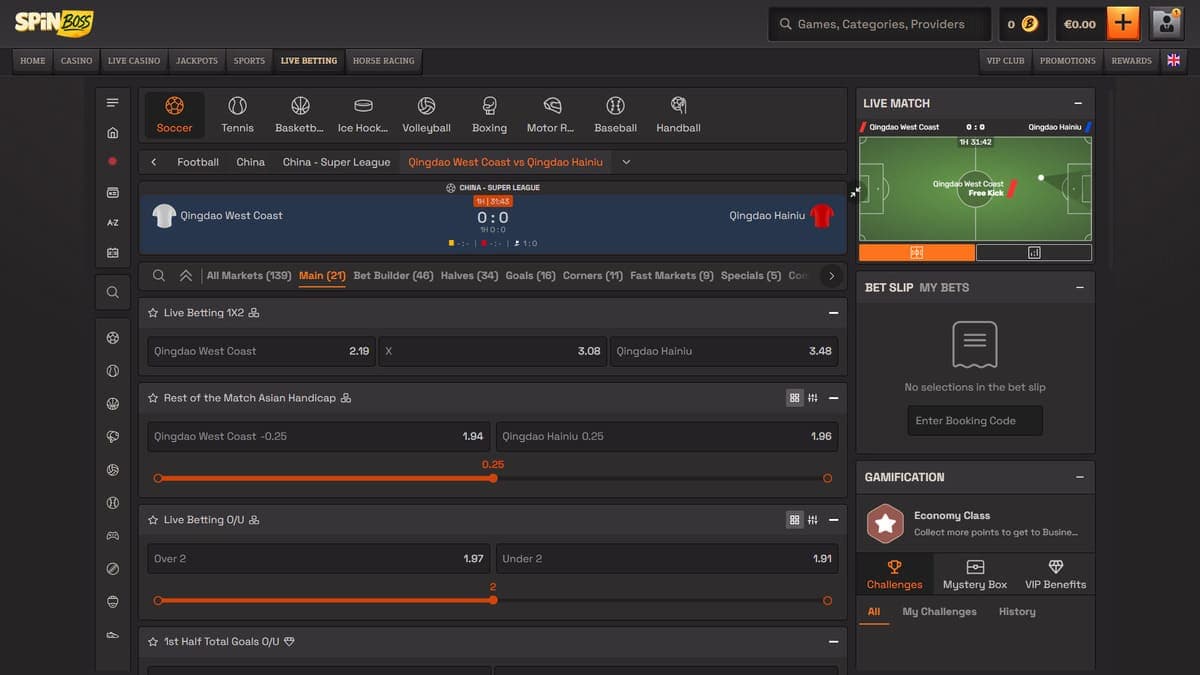Go back with breadcrumb left chevron
Screen dimensions: 1200x675
pyautogui.click(x=154, y=162)
